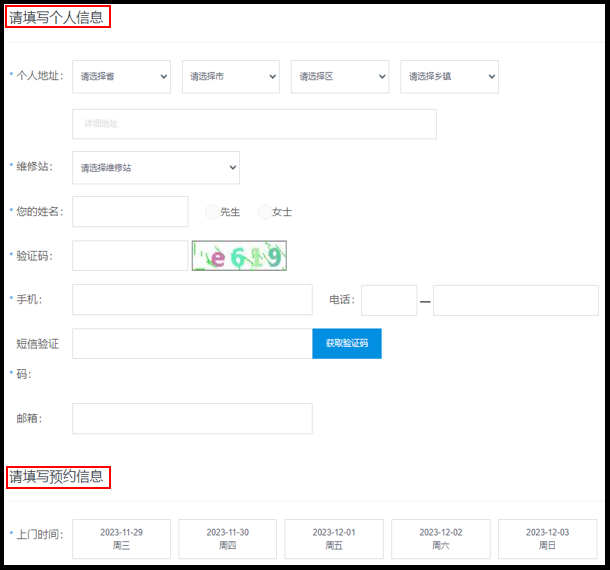Click the 邮箱 email input field
Screen dimensions: 610x570
click(x=192, y=419)
